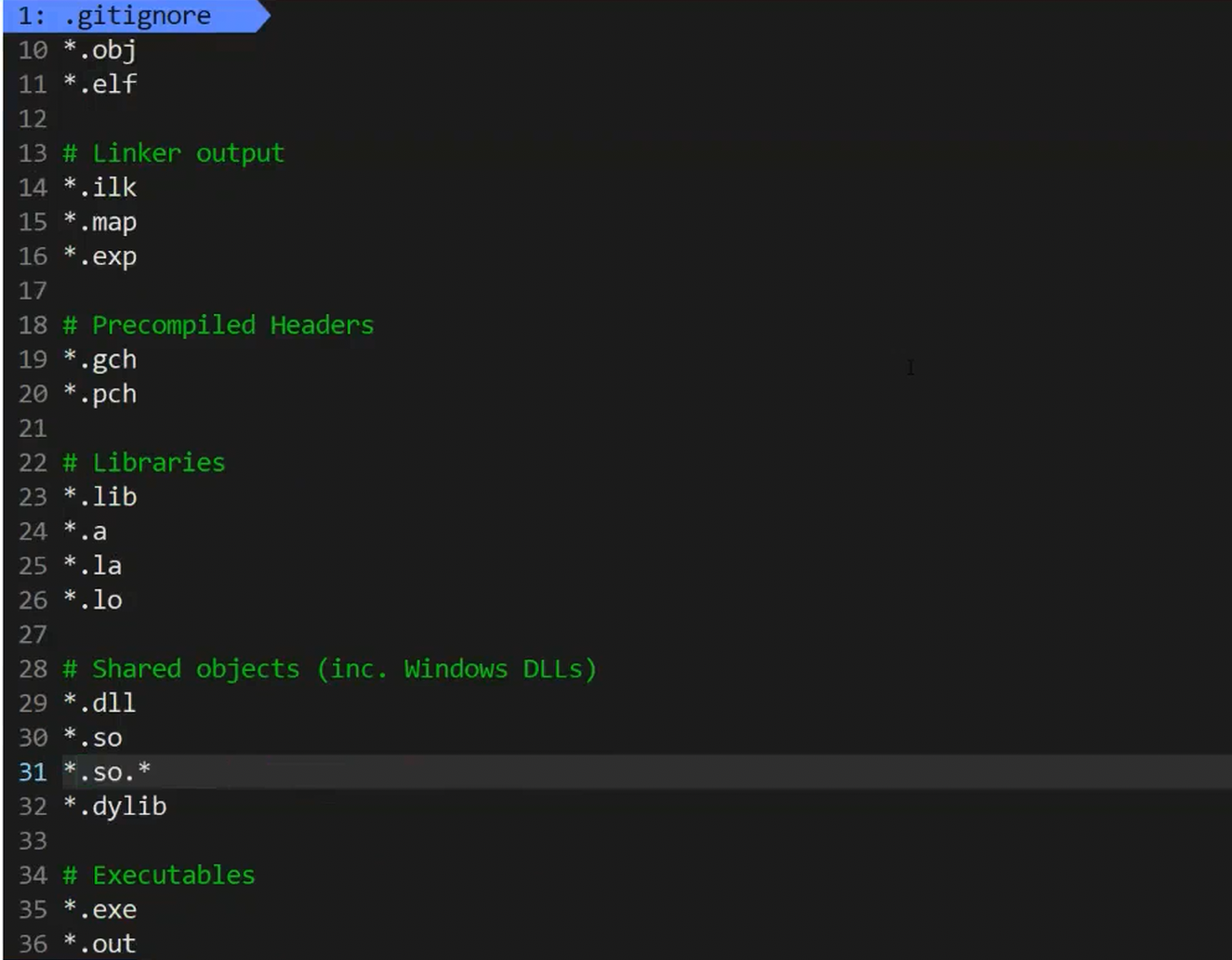Click the '*.lo' pattern line

[92, 600]
